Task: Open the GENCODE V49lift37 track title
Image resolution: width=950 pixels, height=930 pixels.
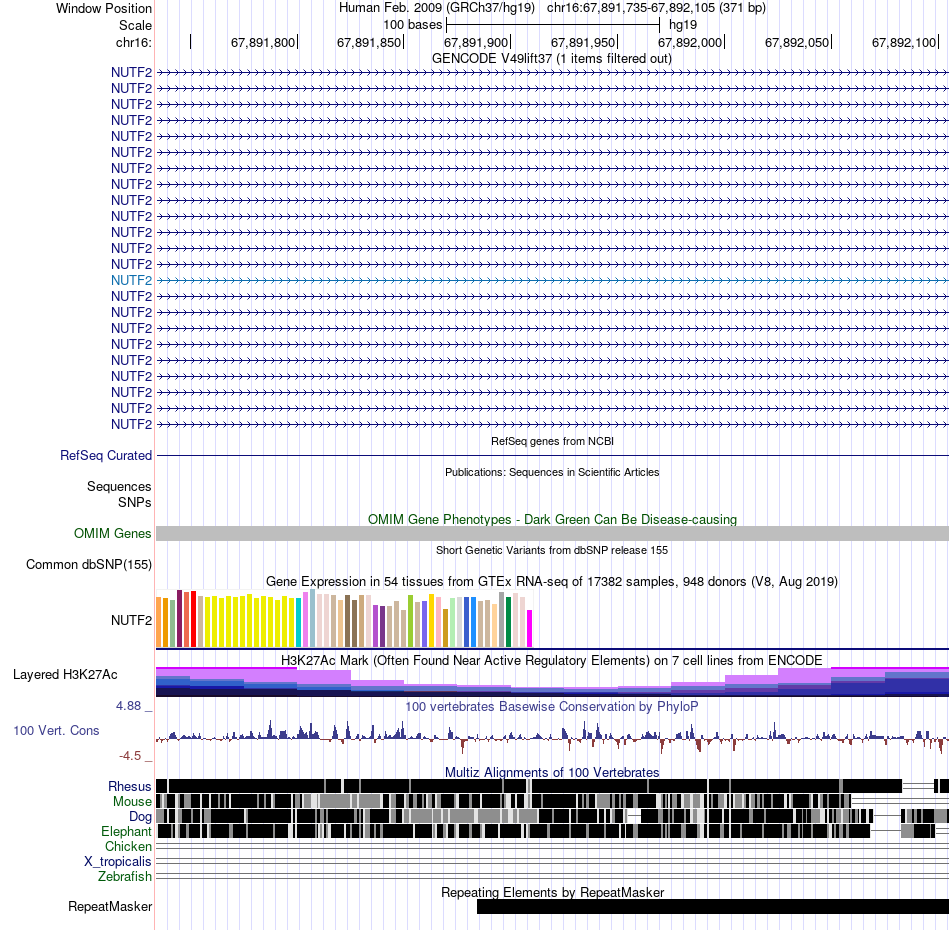Action: pos(551,59)
